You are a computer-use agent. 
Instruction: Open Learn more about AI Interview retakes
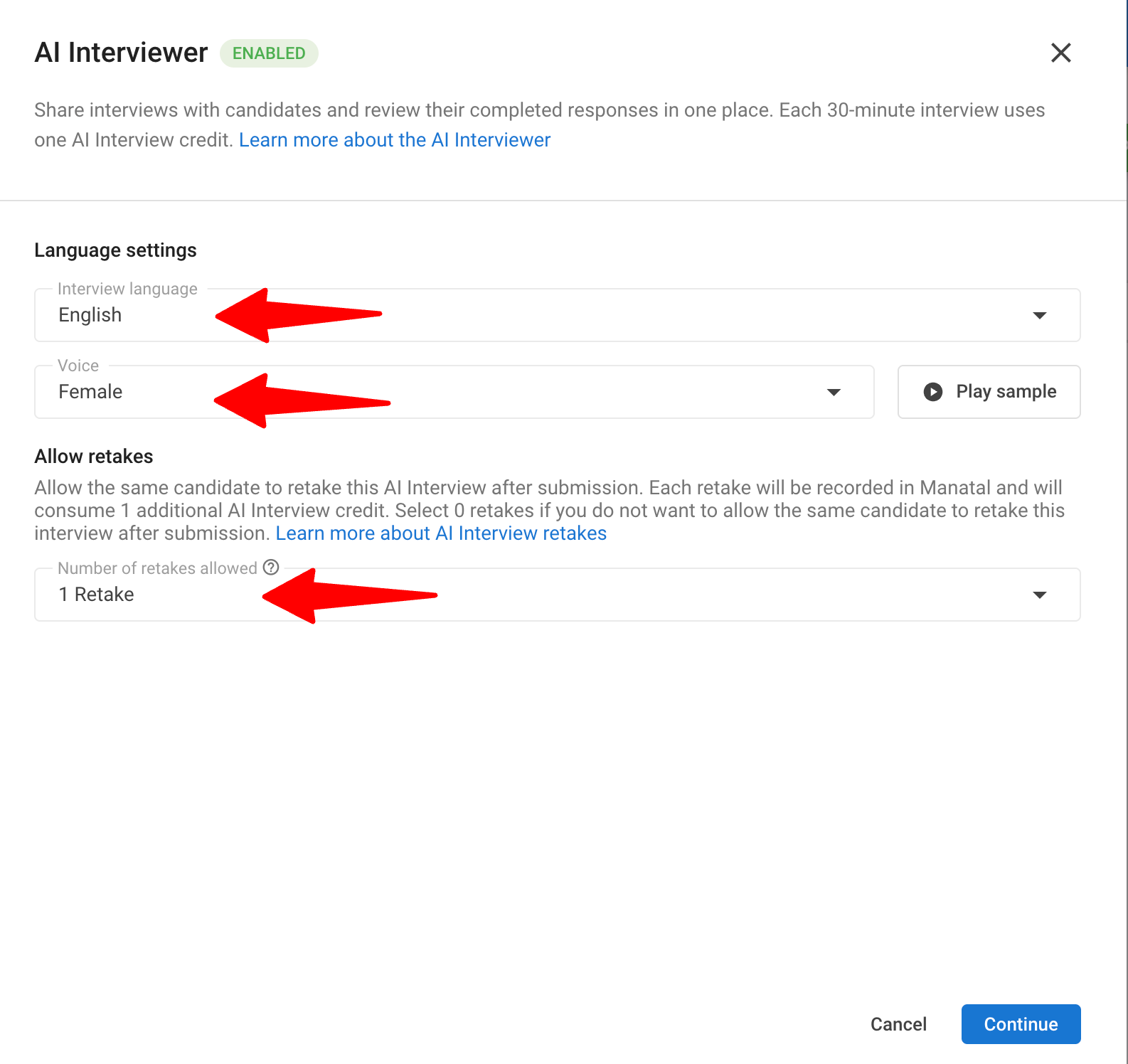click(441, 533)
